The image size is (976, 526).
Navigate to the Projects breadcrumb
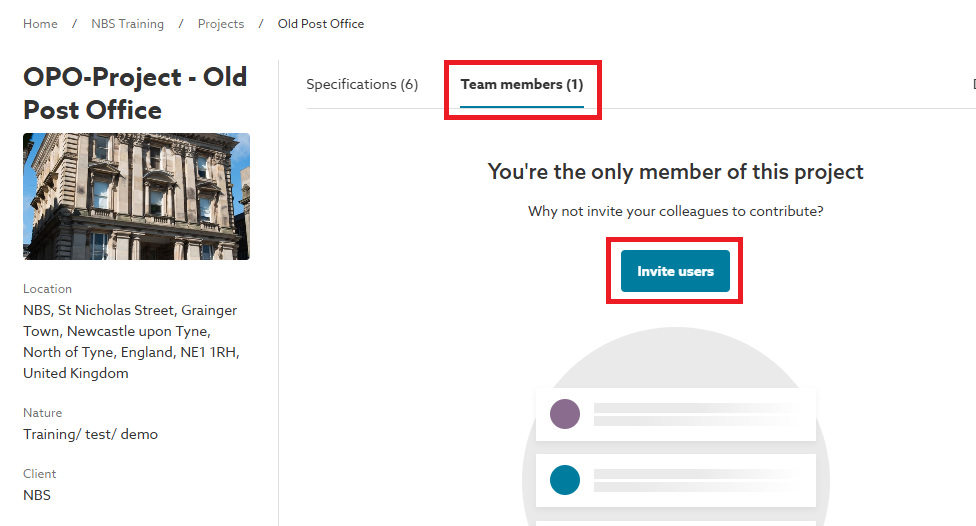pos(221,24)
